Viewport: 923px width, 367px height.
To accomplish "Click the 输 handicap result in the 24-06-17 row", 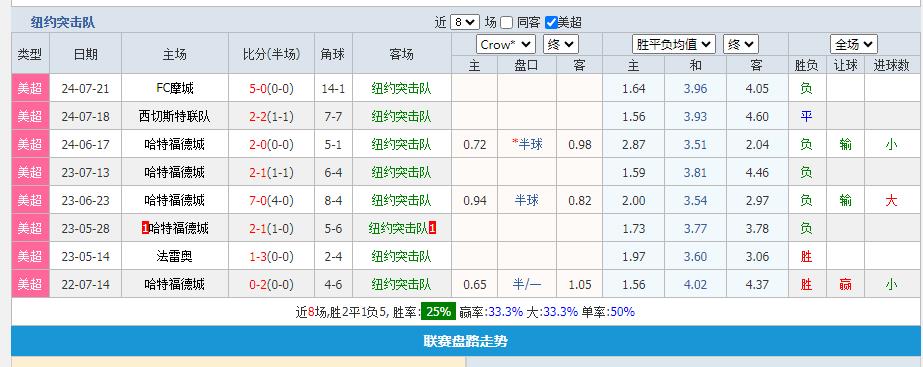I will (x=845, y=144).
